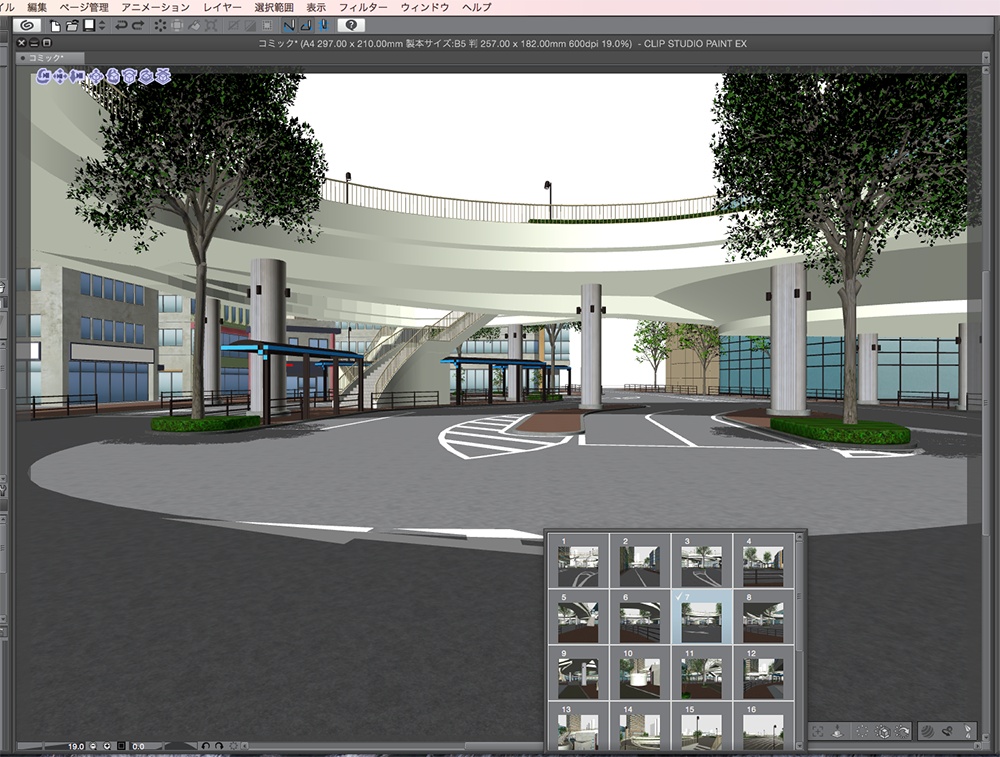This screenshot has width=1000, height=757.
Task: Open the striped sphere layout preset icon
Action: 927,731
